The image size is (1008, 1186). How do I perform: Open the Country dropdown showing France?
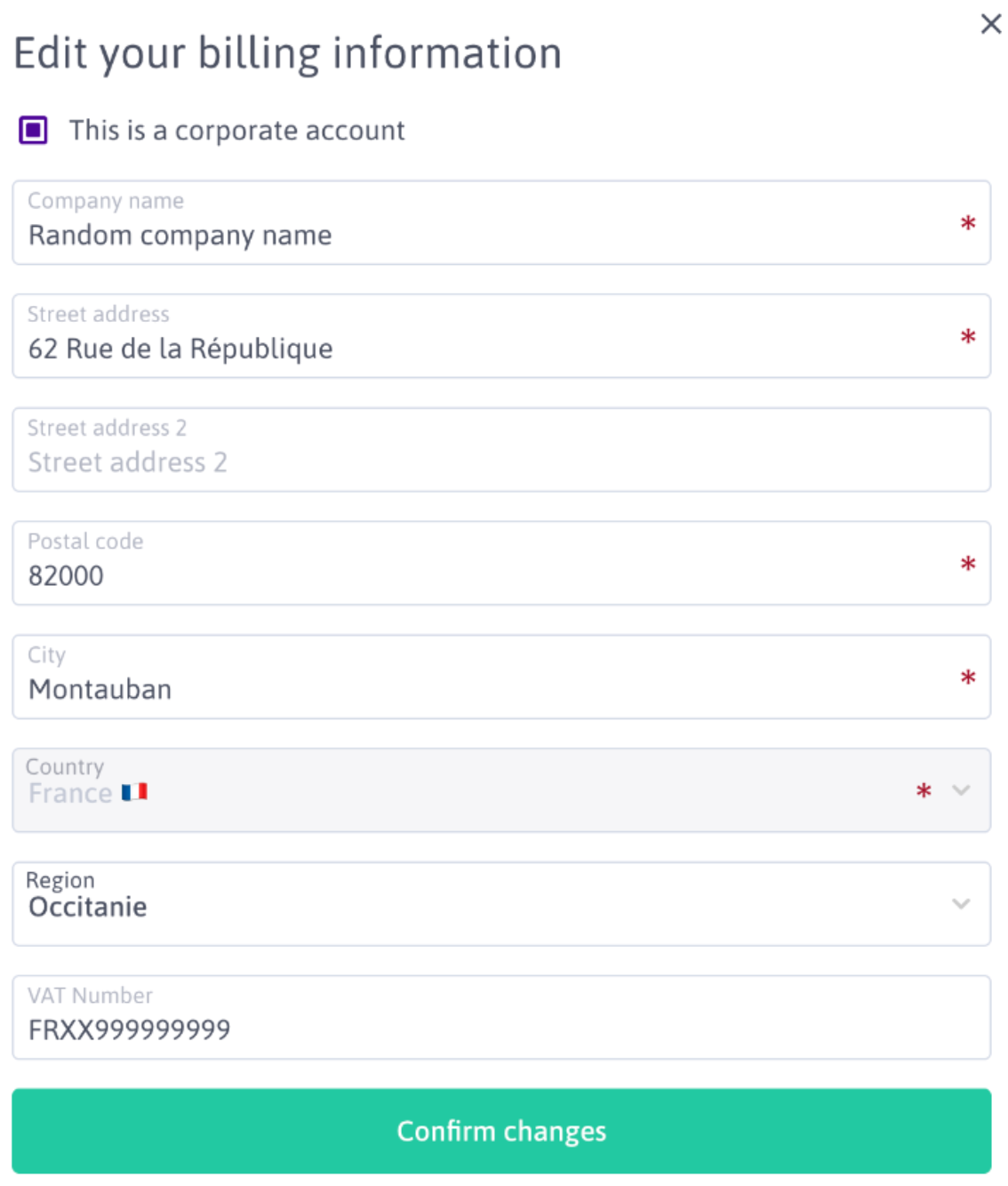[x=480, y=791]
